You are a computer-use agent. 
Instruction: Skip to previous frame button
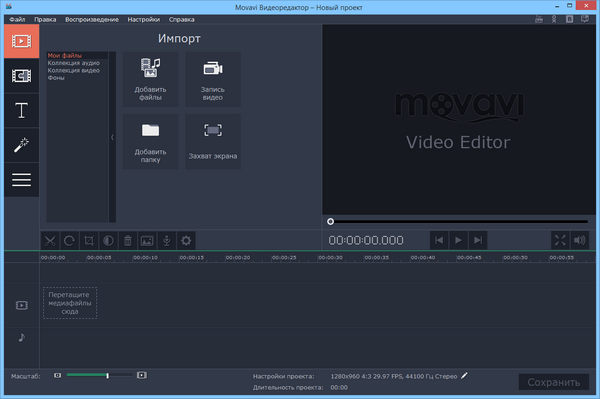coord(439,240)
